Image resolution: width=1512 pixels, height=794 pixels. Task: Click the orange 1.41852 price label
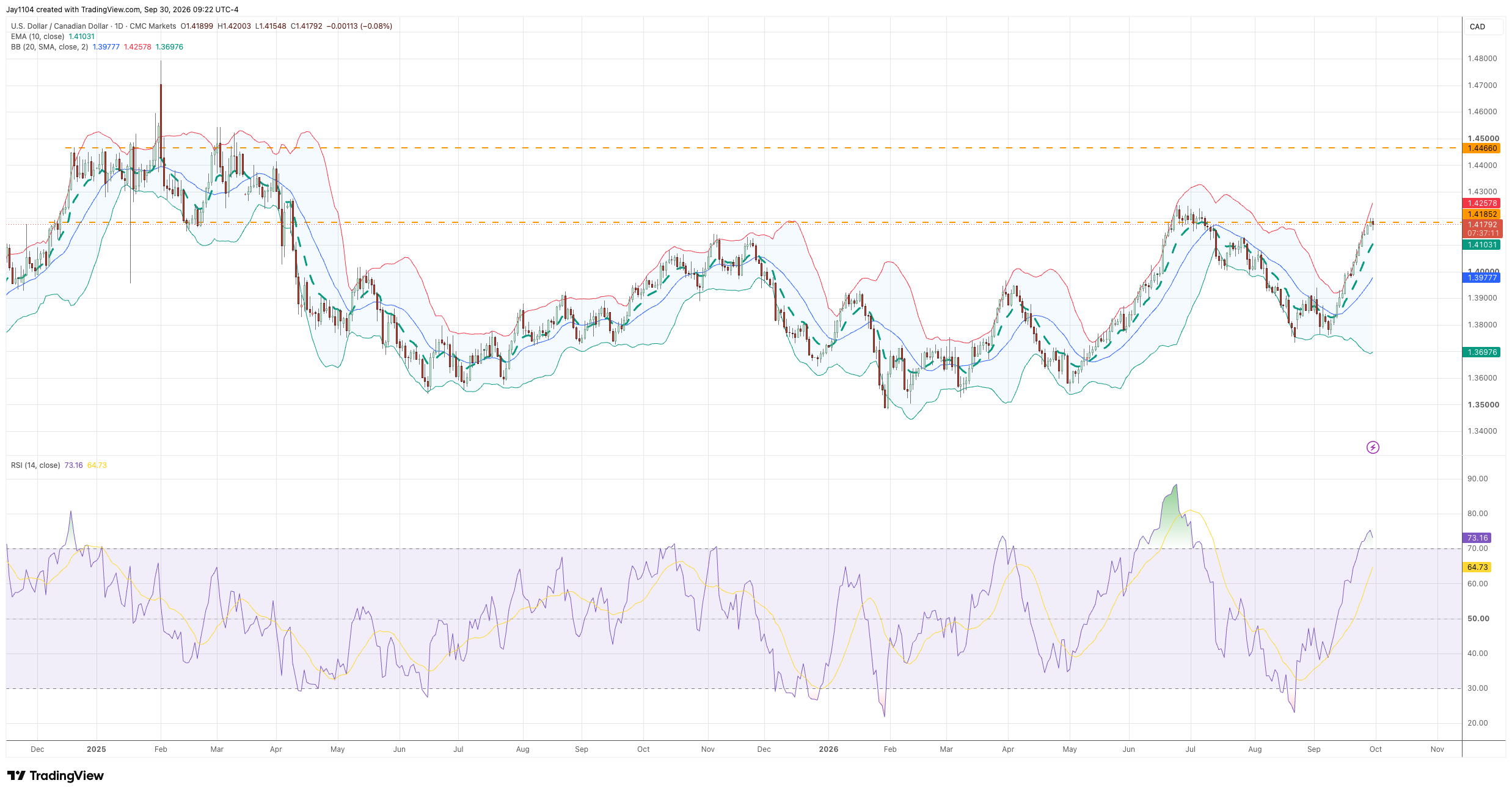tap(1482, 214)
